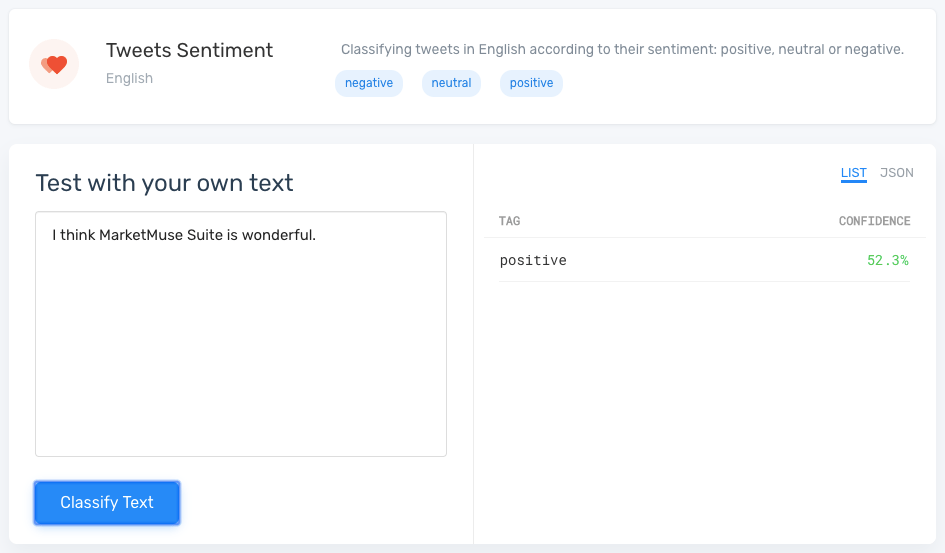Click the 'Test with your own text' heading
This screenshot has height=553, width=945.
click(164, 183)
